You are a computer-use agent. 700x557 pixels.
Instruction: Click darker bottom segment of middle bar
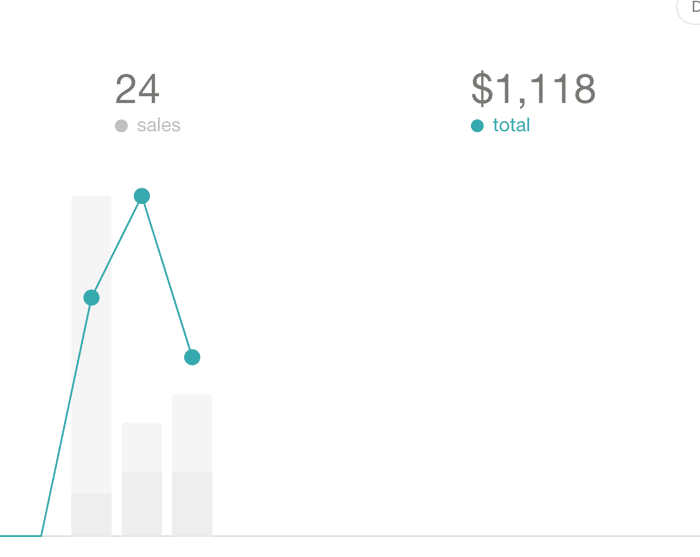[142, 503]
